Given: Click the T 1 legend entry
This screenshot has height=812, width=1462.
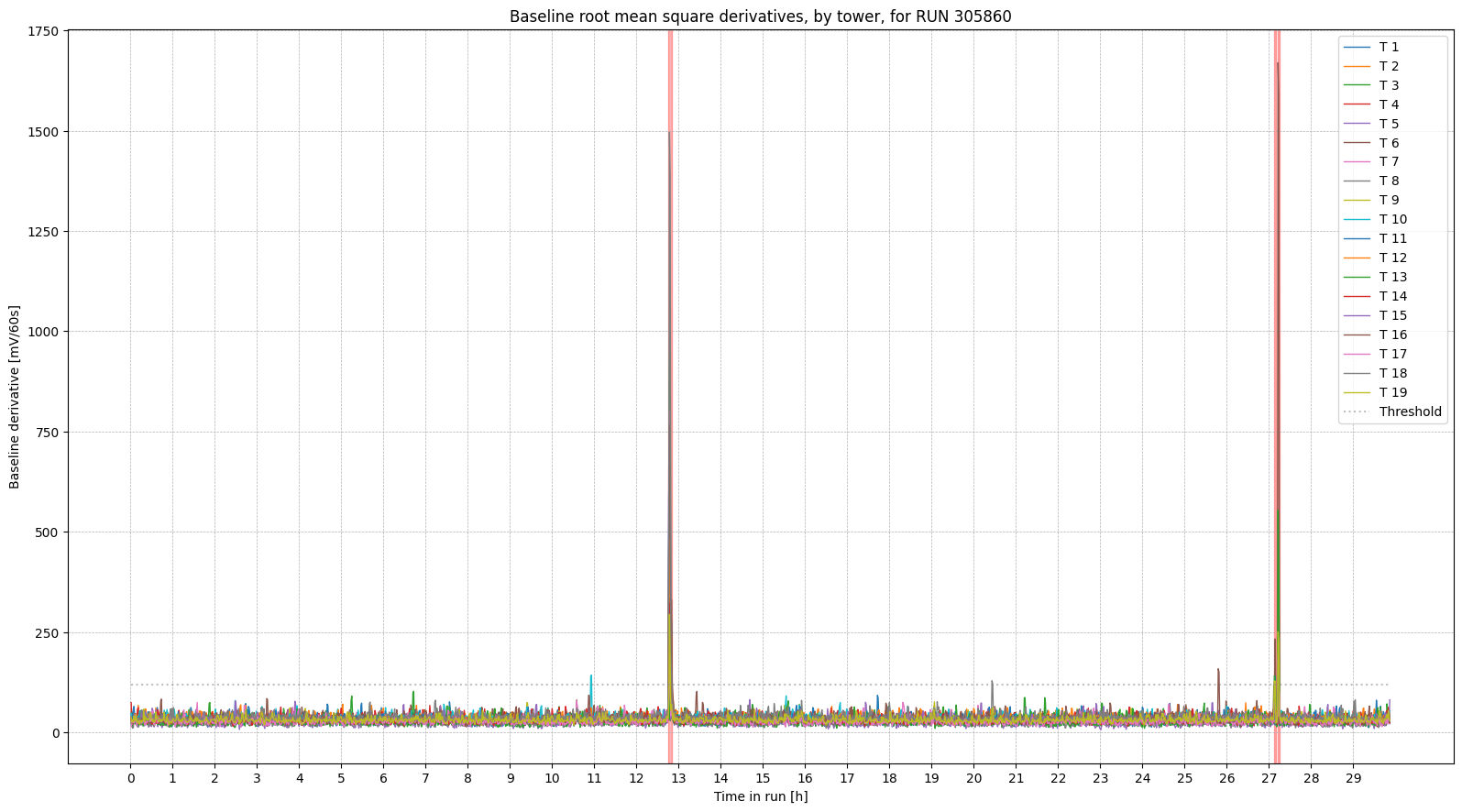Looking at the screenshot, I should [x=1389, y=47].
